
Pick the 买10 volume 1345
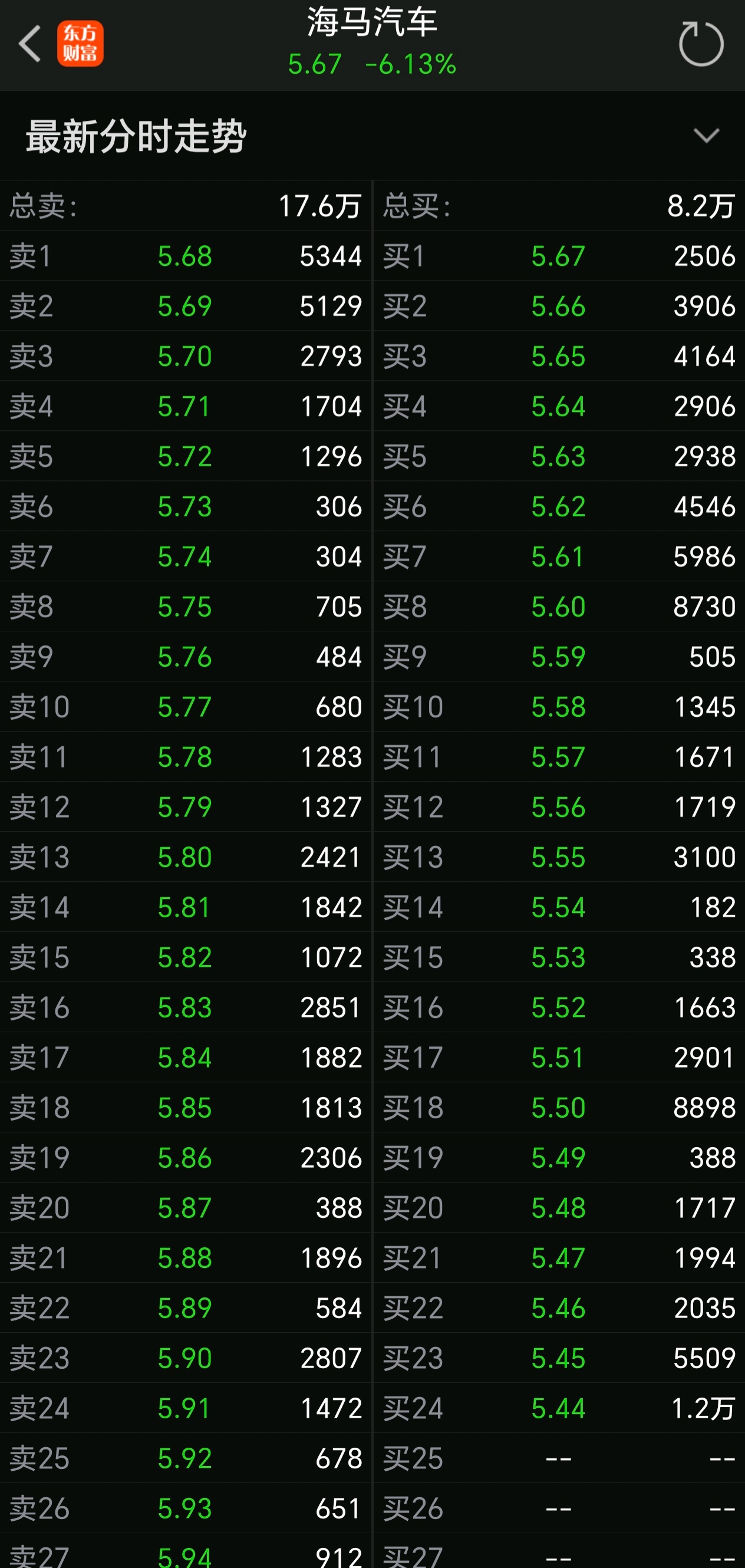[705, 707]
